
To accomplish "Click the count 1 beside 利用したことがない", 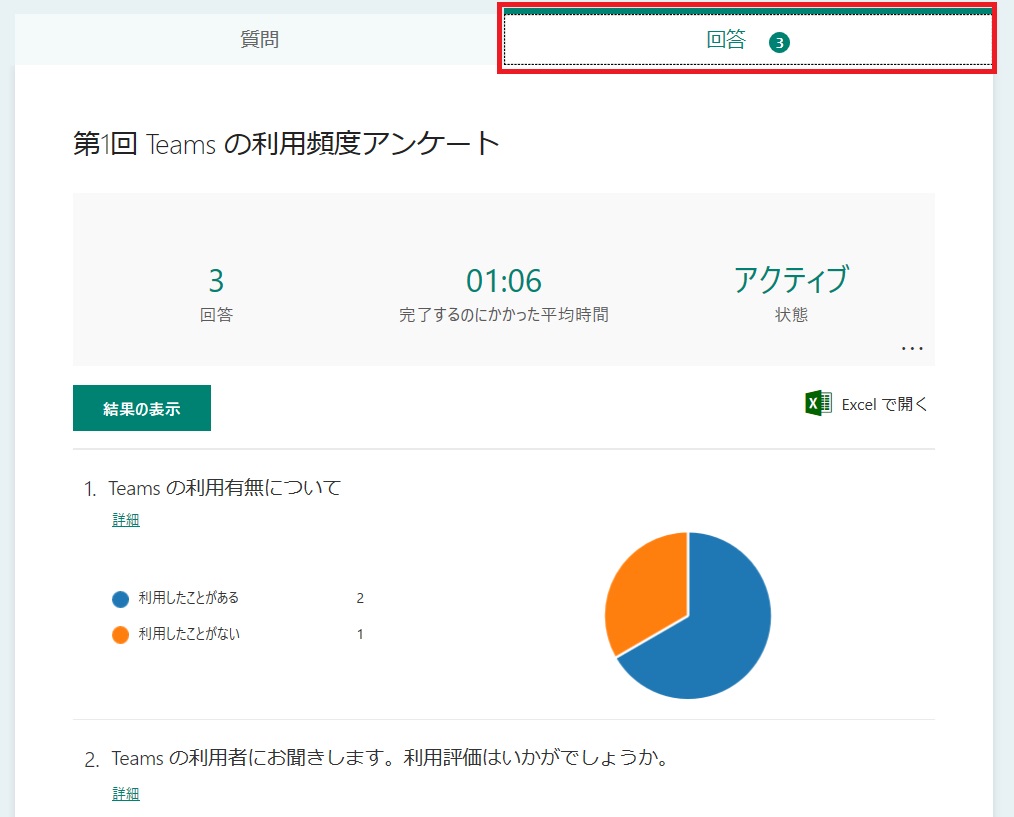I will click(360, 635).
